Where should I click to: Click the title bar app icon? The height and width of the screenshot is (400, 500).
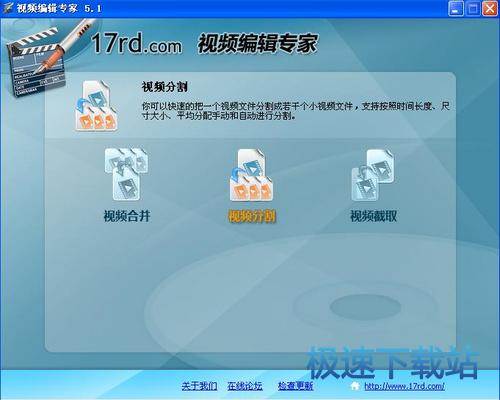(7, 8)
